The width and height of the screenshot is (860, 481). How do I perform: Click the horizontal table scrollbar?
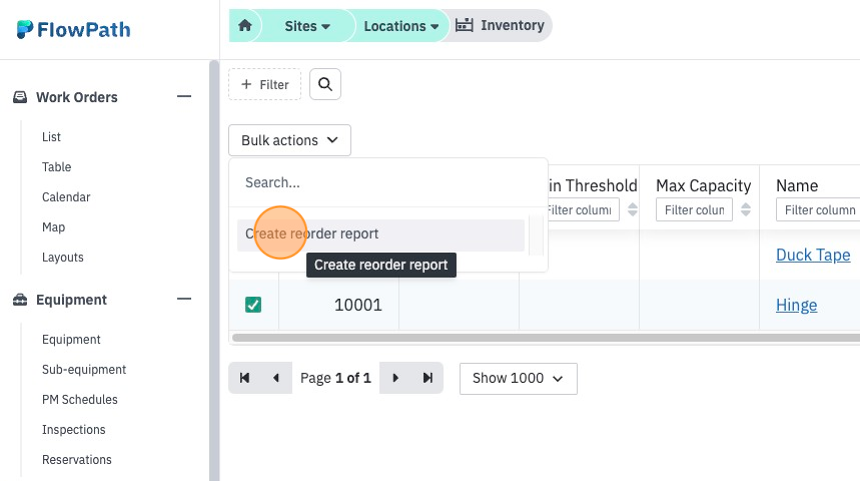tap(546, 338)
